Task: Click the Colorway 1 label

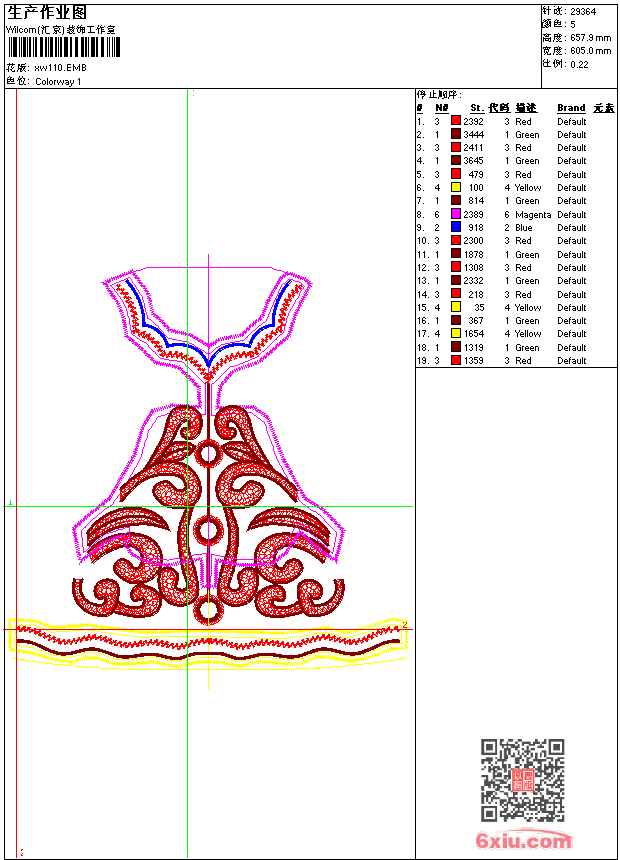Action: coord(58,82)
